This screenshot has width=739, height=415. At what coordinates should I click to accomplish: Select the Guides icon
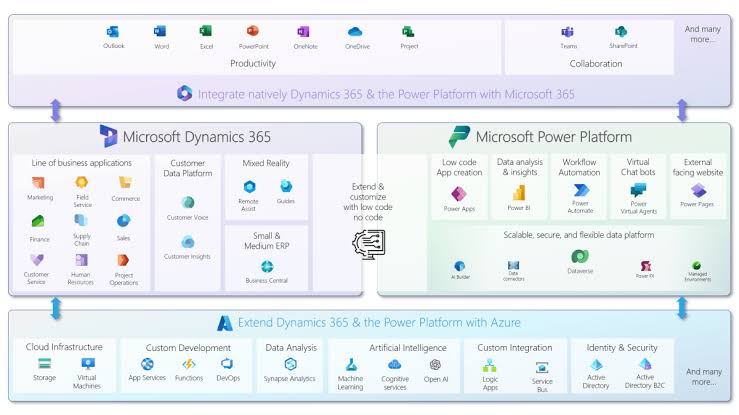(x=286, y=186)
